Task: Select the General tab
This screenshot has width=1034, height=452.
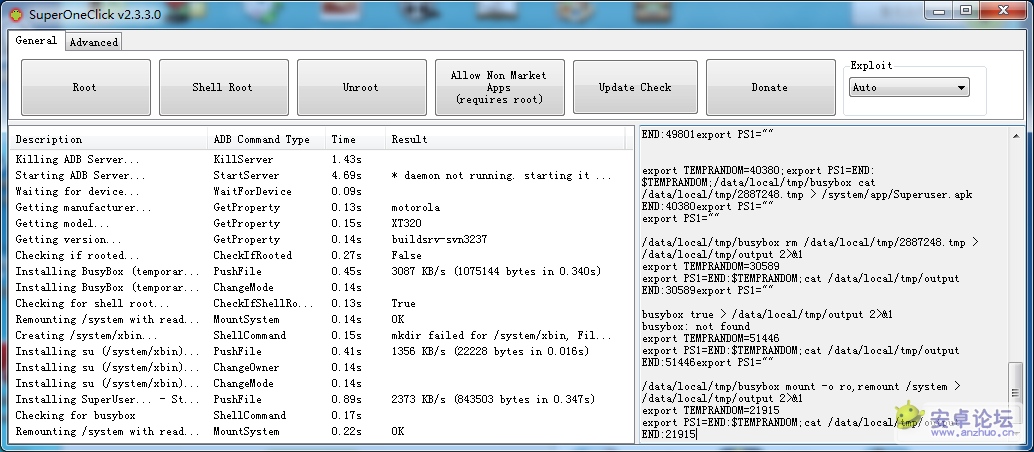Action: pos(36,41)
